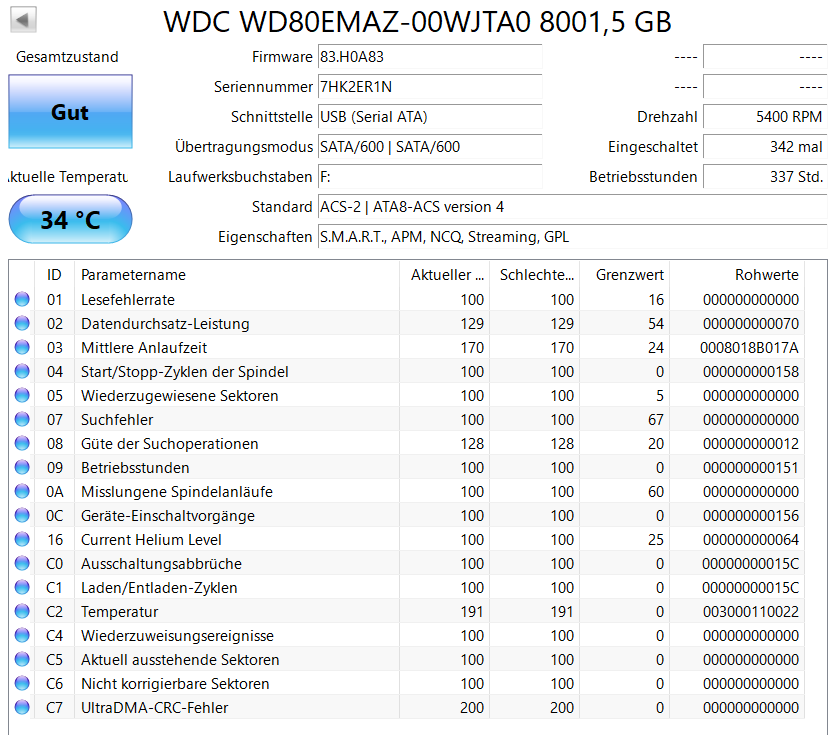
Task: Click status orb for Datendurchsatz-Leistung row
Action: (22, 323)
